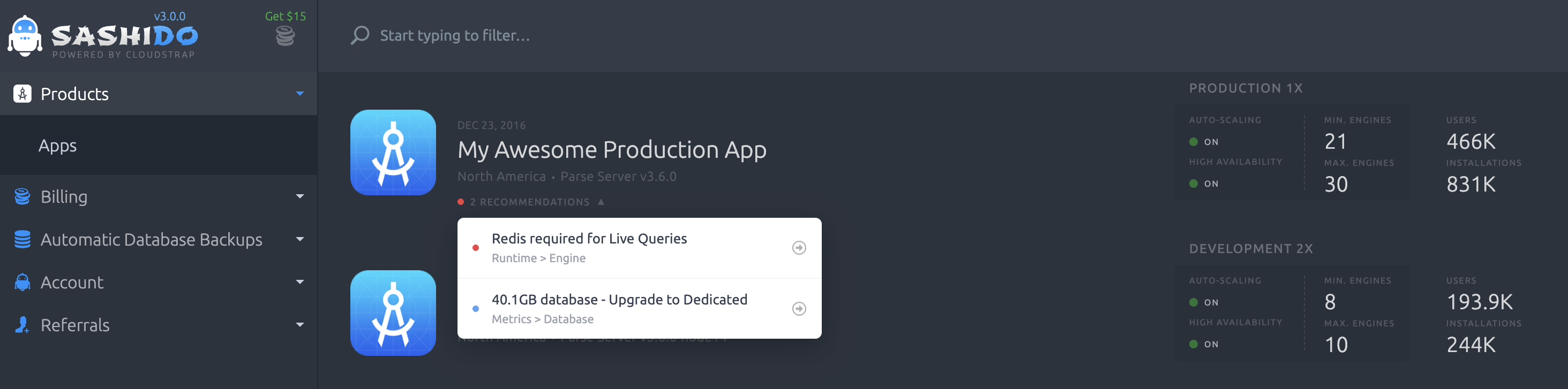Click the Billing coins sidebar icon
Screen dimensions: 1568x389
pyautogui.click(x=22, y=196)
